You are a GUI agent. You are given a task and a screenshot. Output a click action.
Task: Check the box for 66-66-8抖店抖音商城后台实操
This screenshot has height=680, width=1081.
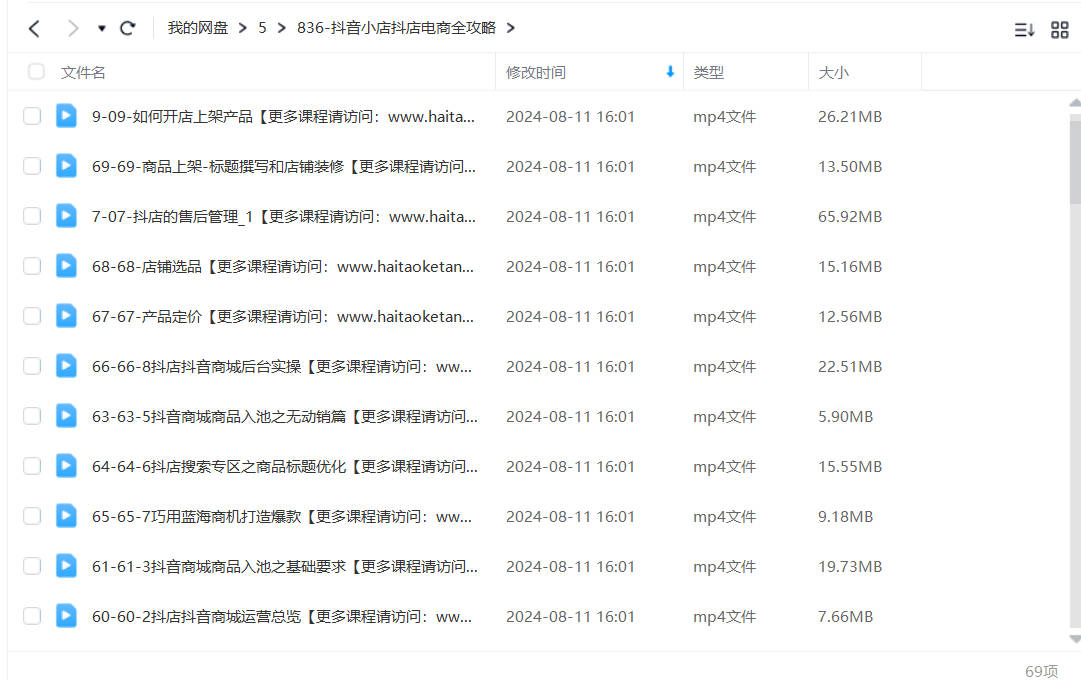[32, 366]
